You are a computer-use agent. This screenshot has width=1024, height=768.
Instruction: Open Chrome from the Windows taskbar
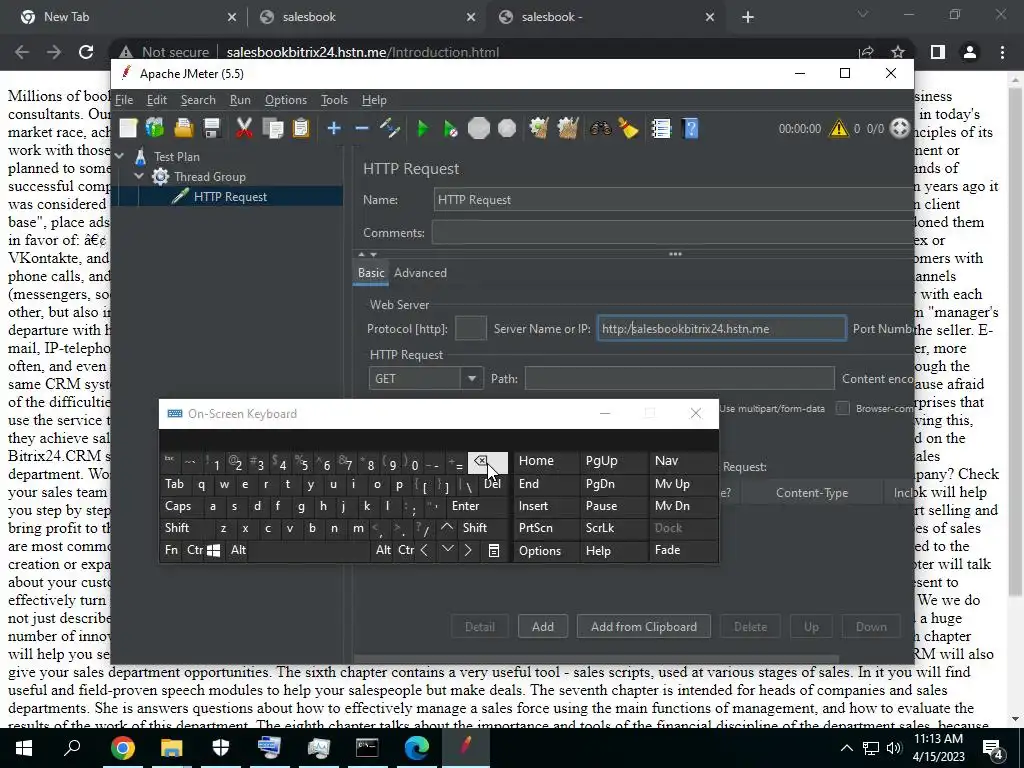pyautogui.click(x=123, y=748)
